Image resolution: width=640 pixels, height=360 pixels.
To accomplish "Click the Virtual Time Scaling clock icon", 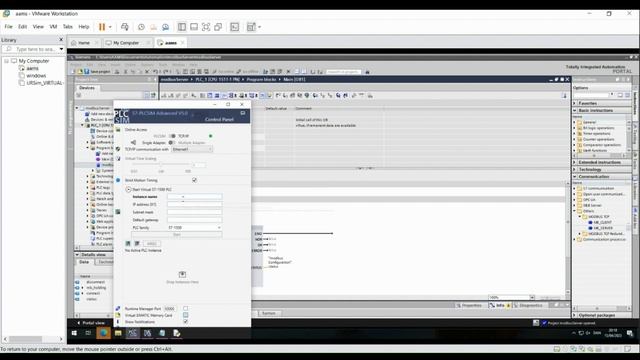I will click(118, 158).
